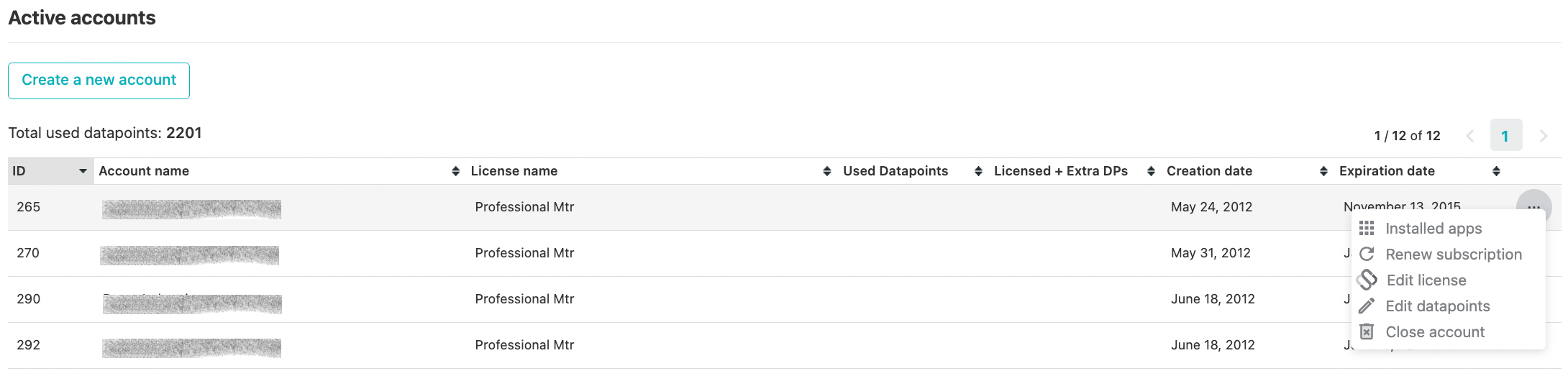This screenshot has height=371, width=1568.
Task: Click the Edit datapoints pencil icon
Action: (1367, 306)
